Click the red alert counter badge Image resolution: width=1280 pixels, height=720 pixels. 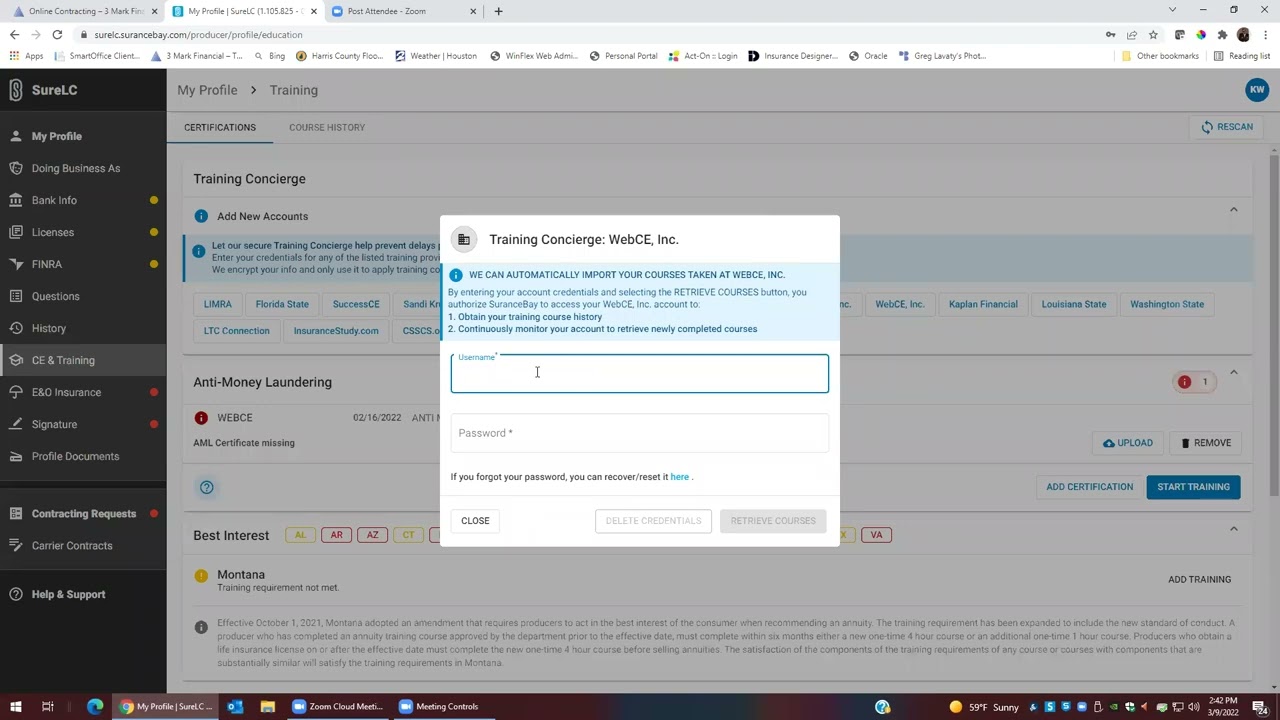1195,382
